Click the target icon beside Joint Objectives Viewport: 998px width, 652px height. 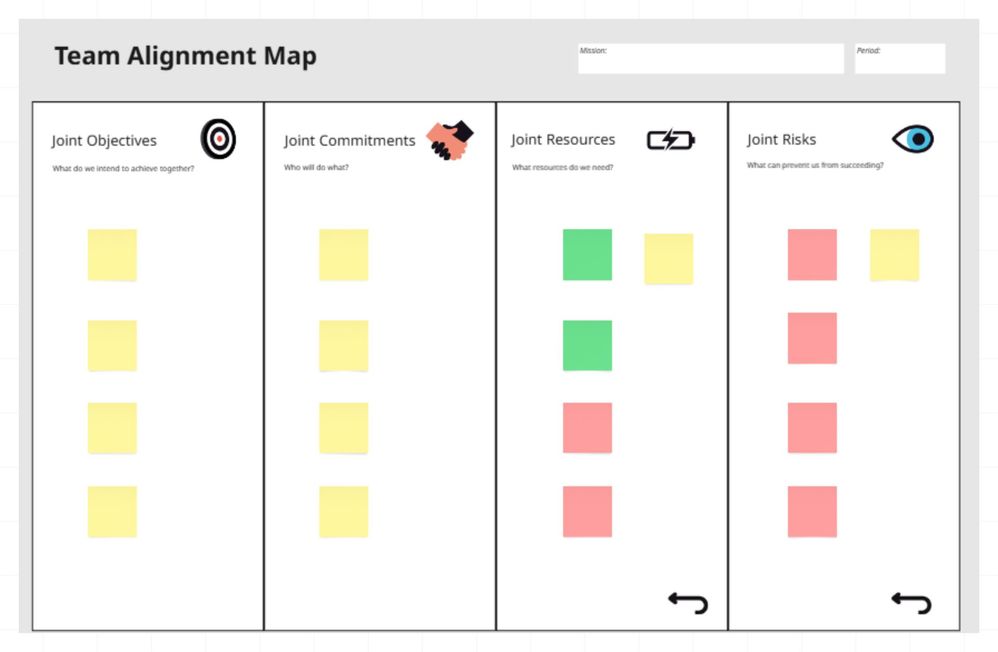pos(218,139)
